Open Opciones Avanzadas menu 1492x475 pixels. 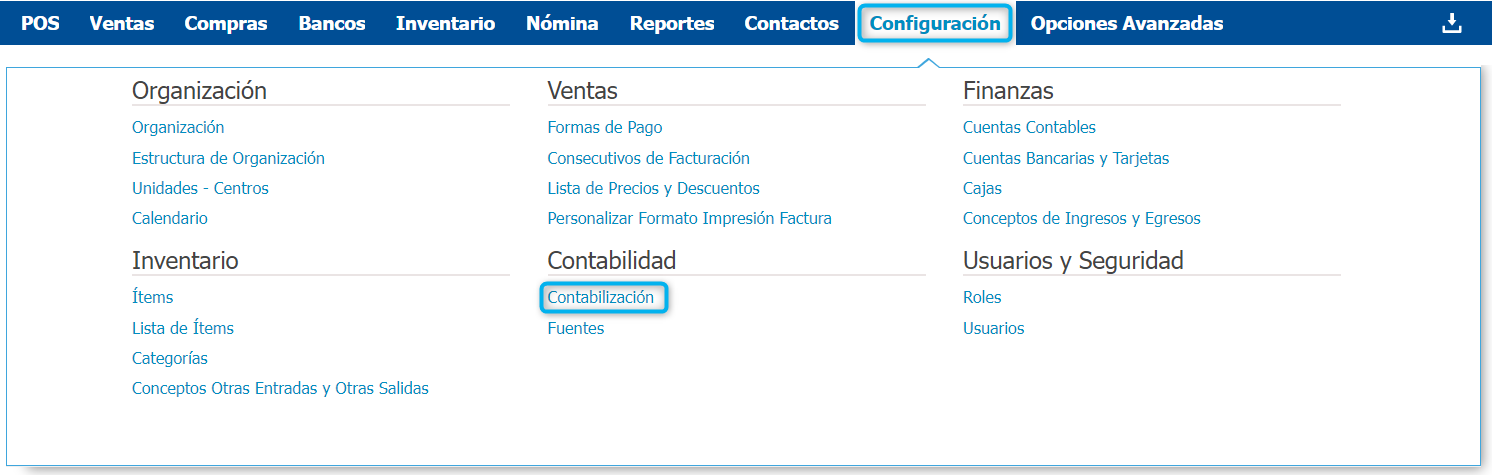click(1127, 23)
